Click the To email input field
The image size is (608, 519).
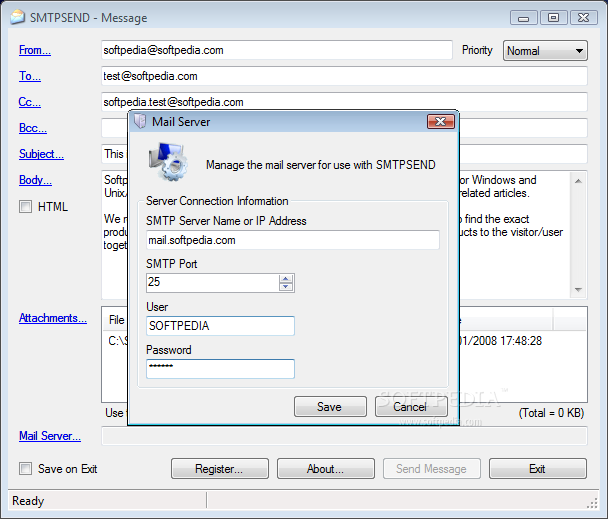coord(344,76)
